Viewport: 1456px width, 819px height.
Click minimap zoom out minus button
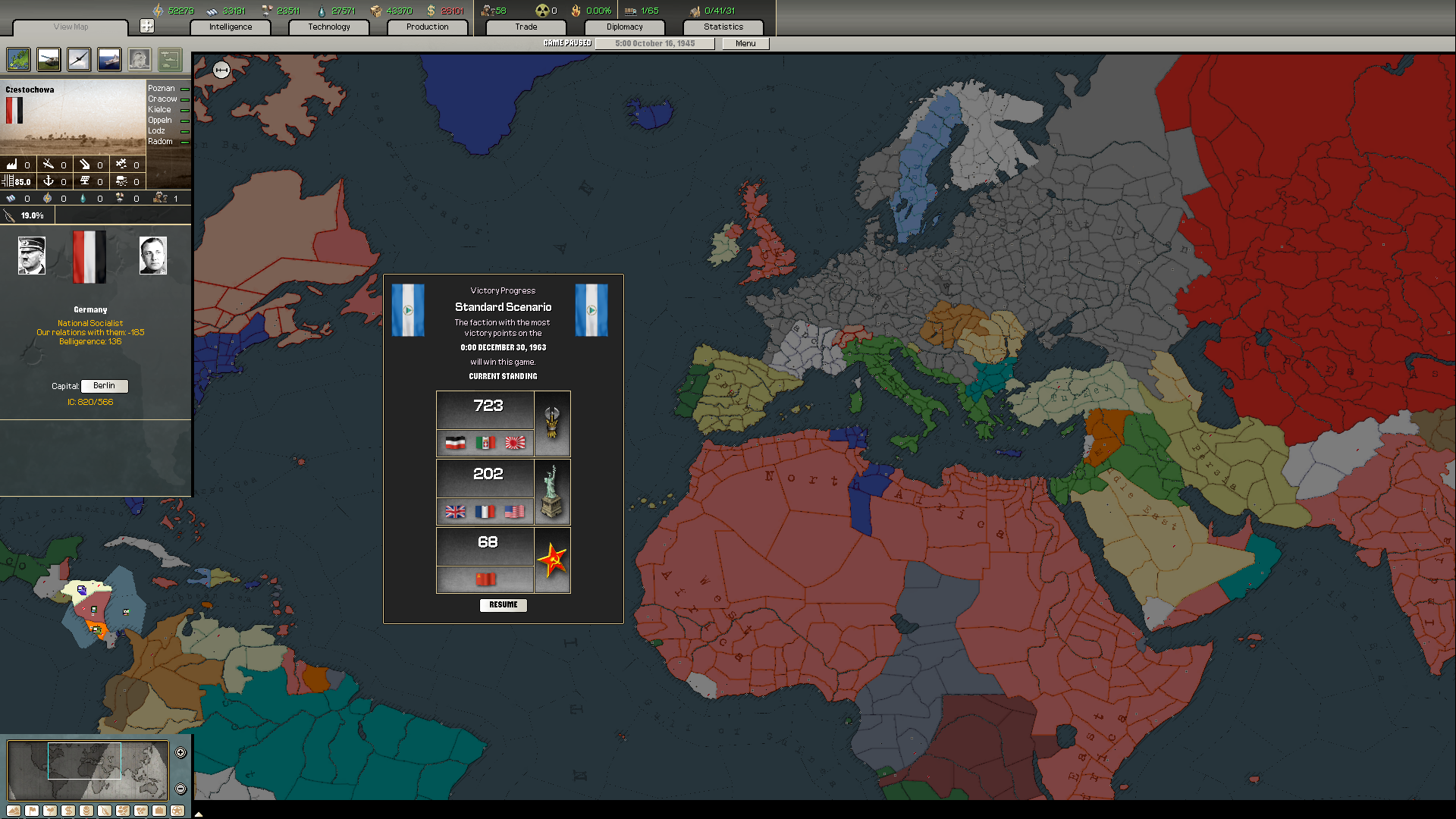(x=180, y=789)
